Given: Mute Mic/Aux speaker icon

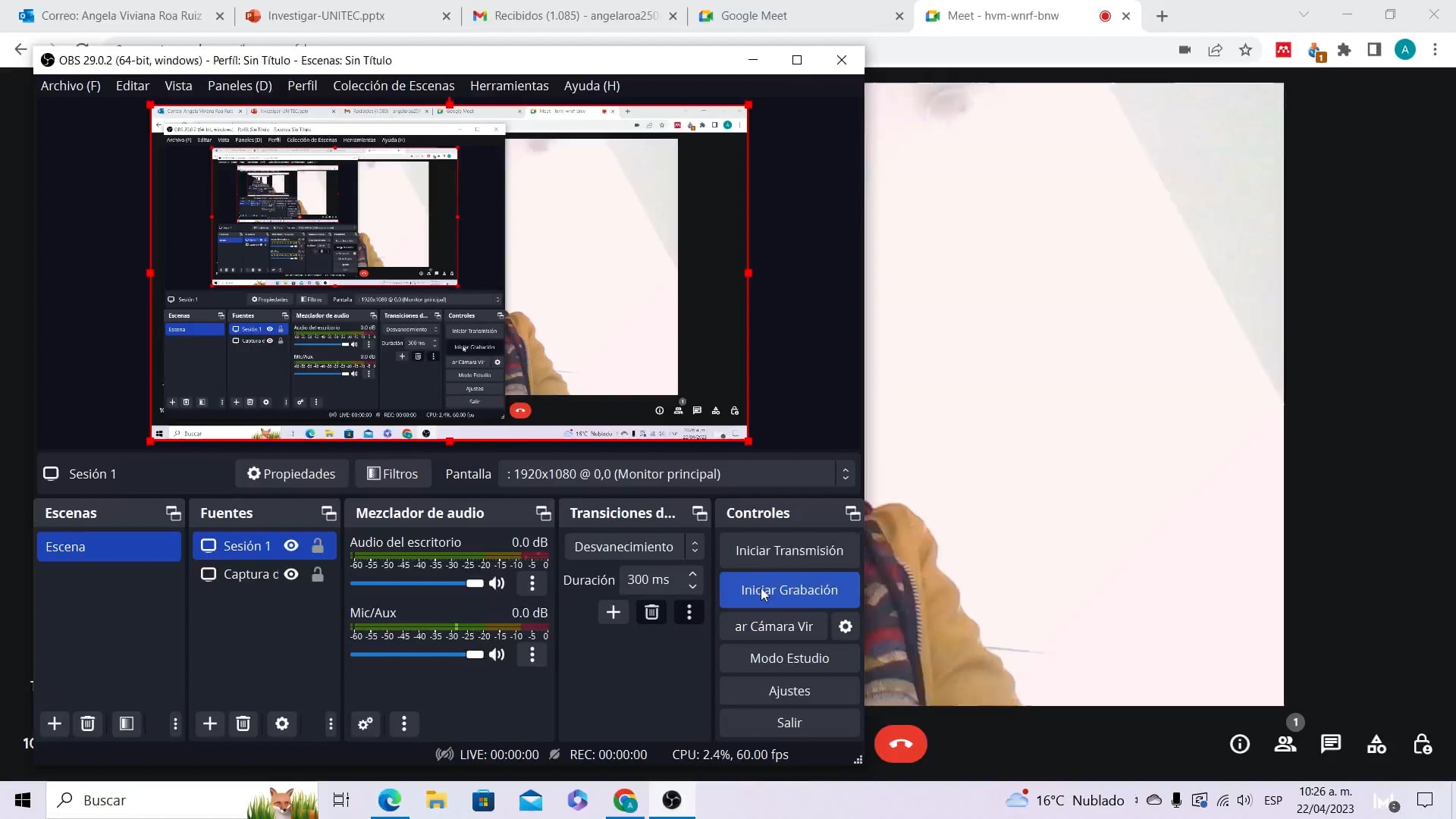Looking at the screenshot, I should tap(497, 654).
